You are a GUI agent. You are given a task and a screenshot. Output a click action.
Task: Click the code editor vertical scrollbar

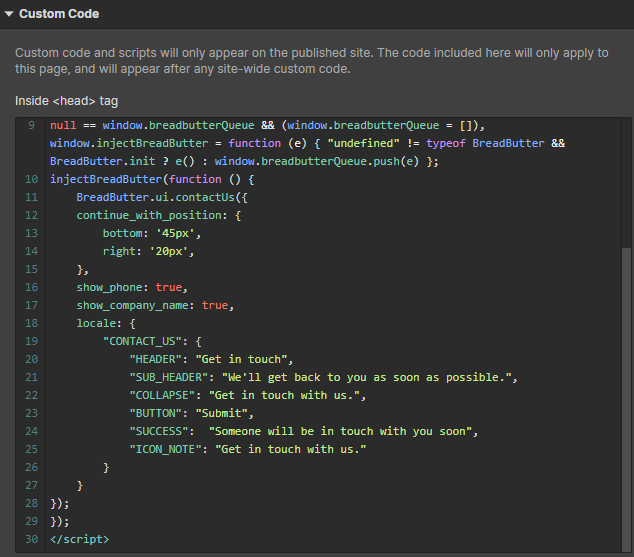pyautogui.click(x=626, y=398)
